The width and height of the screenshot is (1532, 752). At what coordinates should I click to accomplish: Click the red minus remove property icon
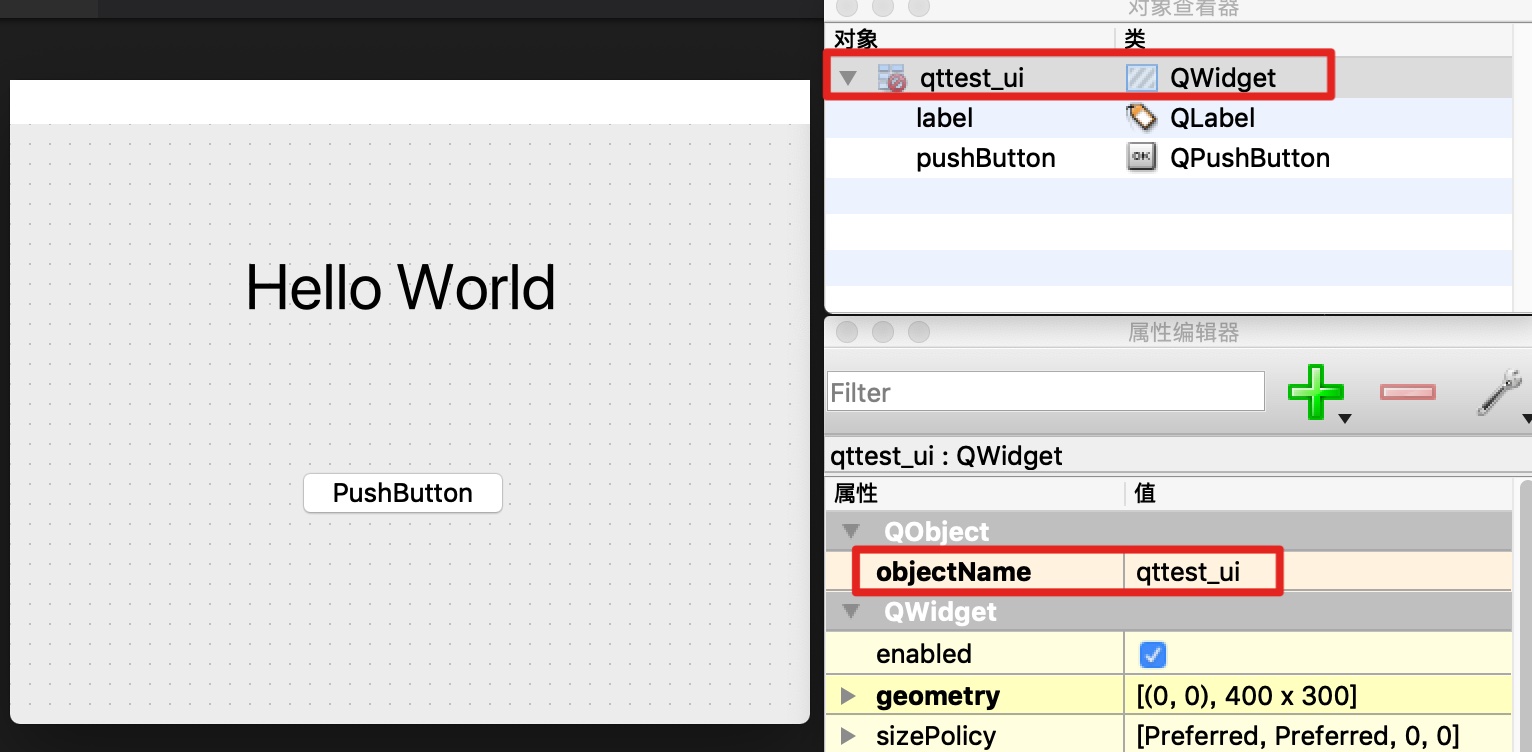coord(1407,392)
